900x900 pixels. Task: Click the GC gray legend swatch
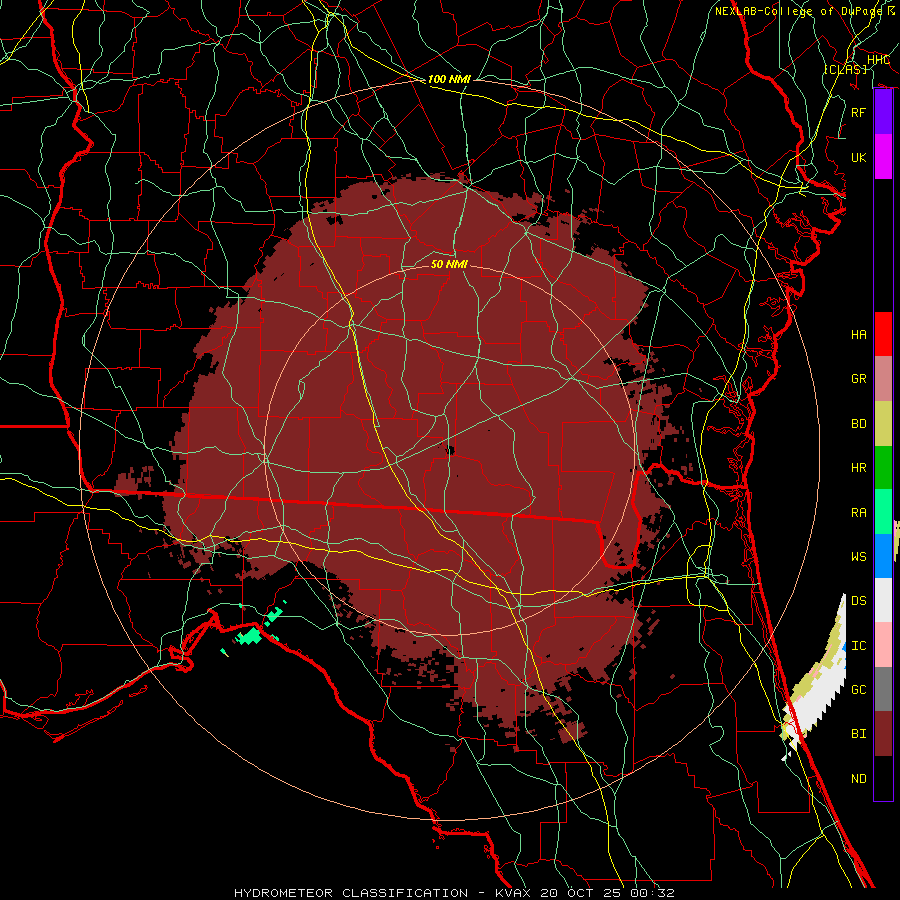883,689
